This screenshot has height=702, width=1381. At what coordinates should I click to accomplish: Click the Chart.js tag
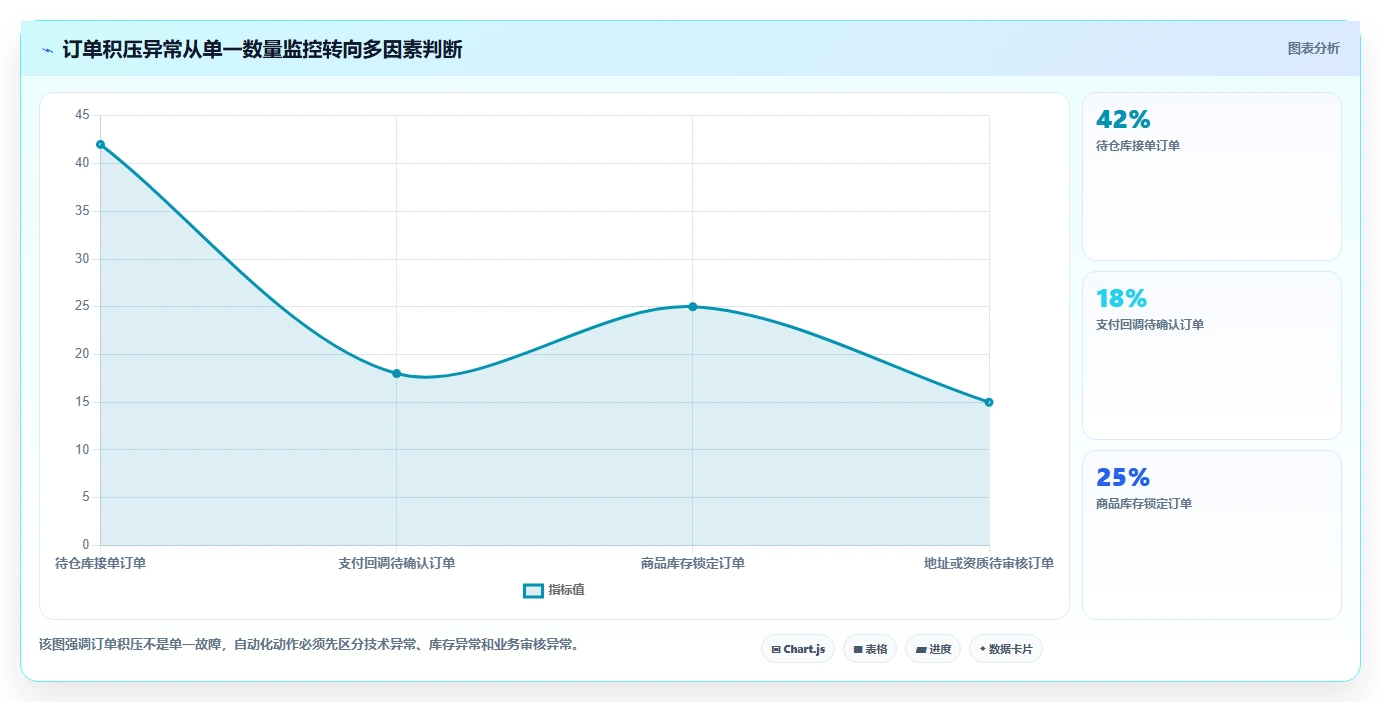point(798,649)
